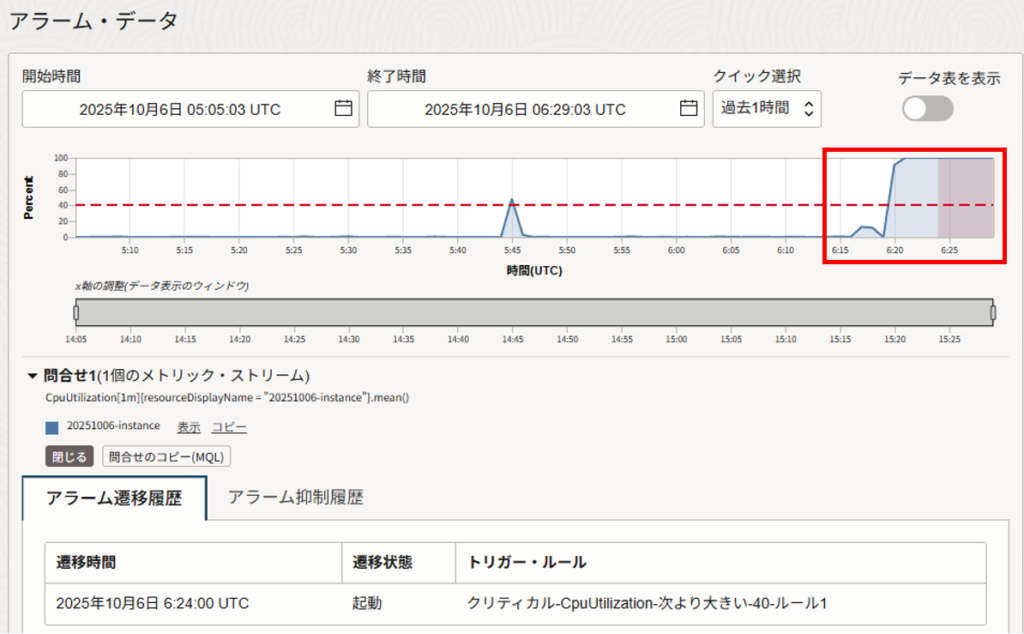The height and width of the screenshot is (634, 1024).
Task: Toggle the データ表を表示 switch
Action: [927, 109]
